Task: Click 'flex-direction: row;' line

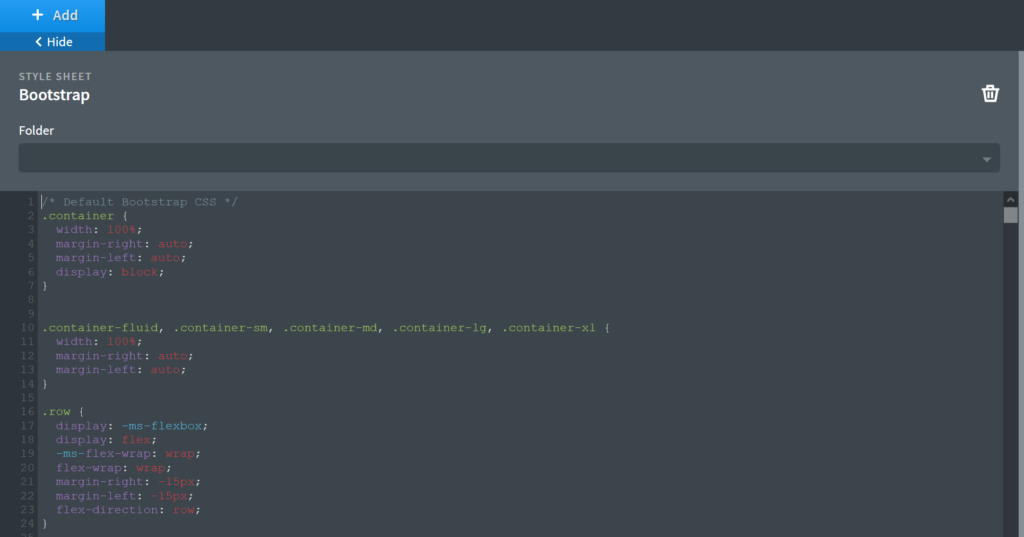Action: pos(128,510)
